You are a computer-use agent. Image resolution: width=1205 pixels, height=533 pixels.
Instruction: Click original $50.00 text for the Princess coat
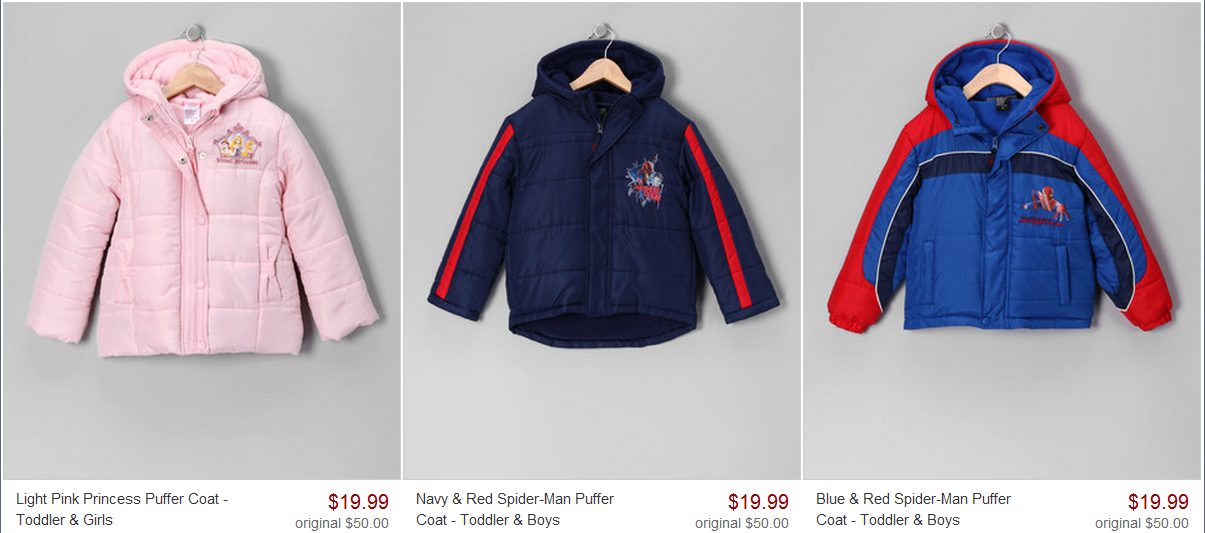pyautogui.click(x=342, y=523)
